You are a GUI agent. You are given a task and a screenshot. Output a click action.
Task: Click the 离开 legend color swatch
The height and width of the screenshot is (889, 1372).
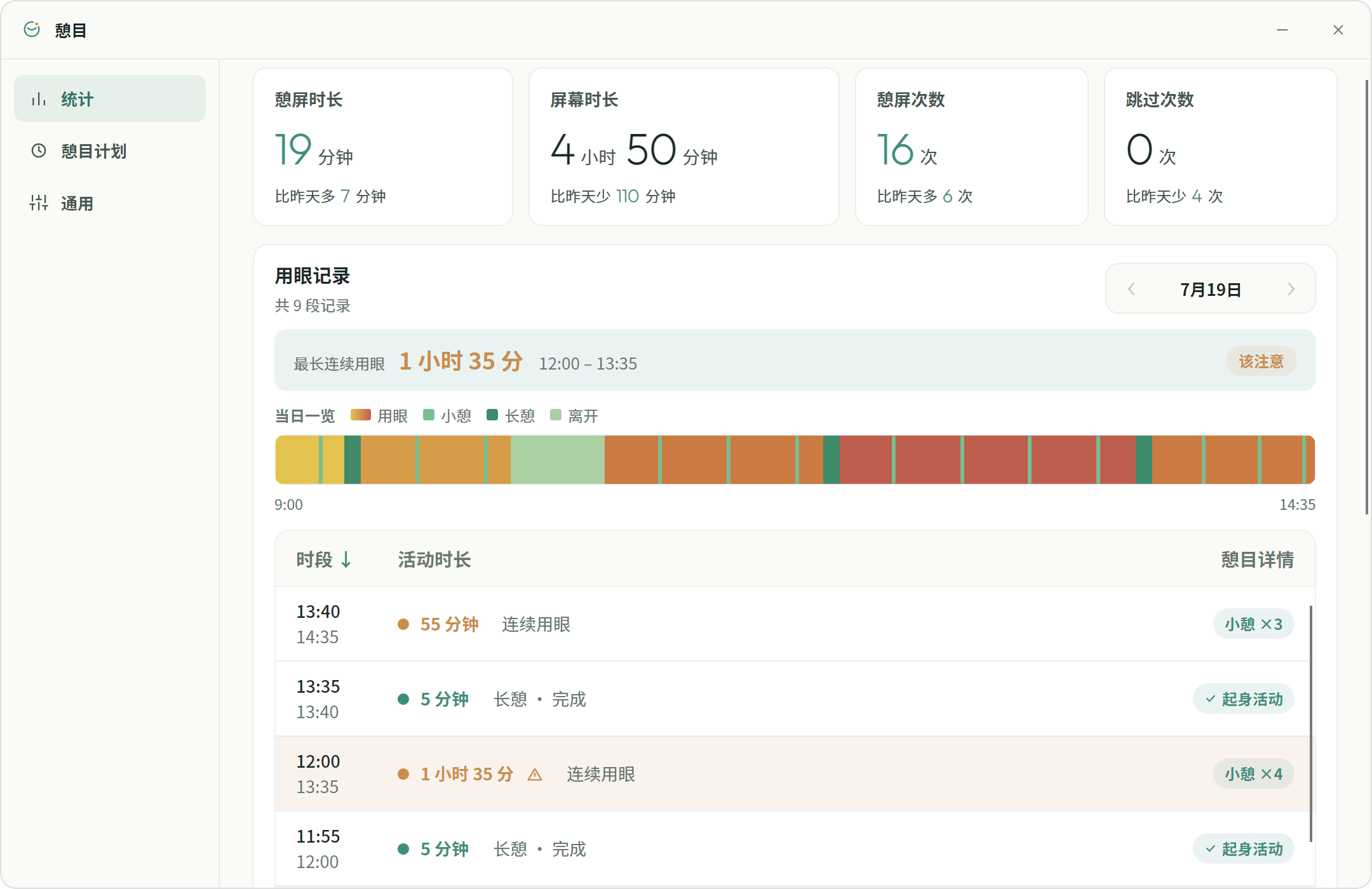[x=556, y=415]
